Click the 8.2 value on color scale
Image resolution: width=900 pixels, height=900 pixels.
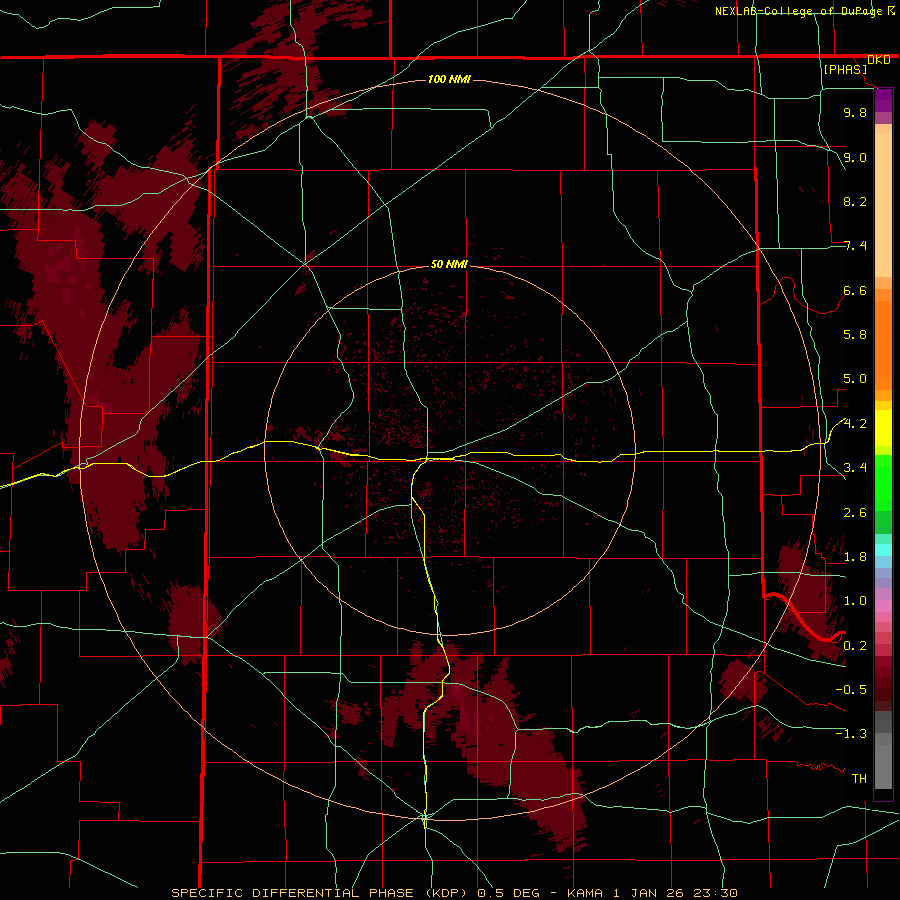click(855, 201)
